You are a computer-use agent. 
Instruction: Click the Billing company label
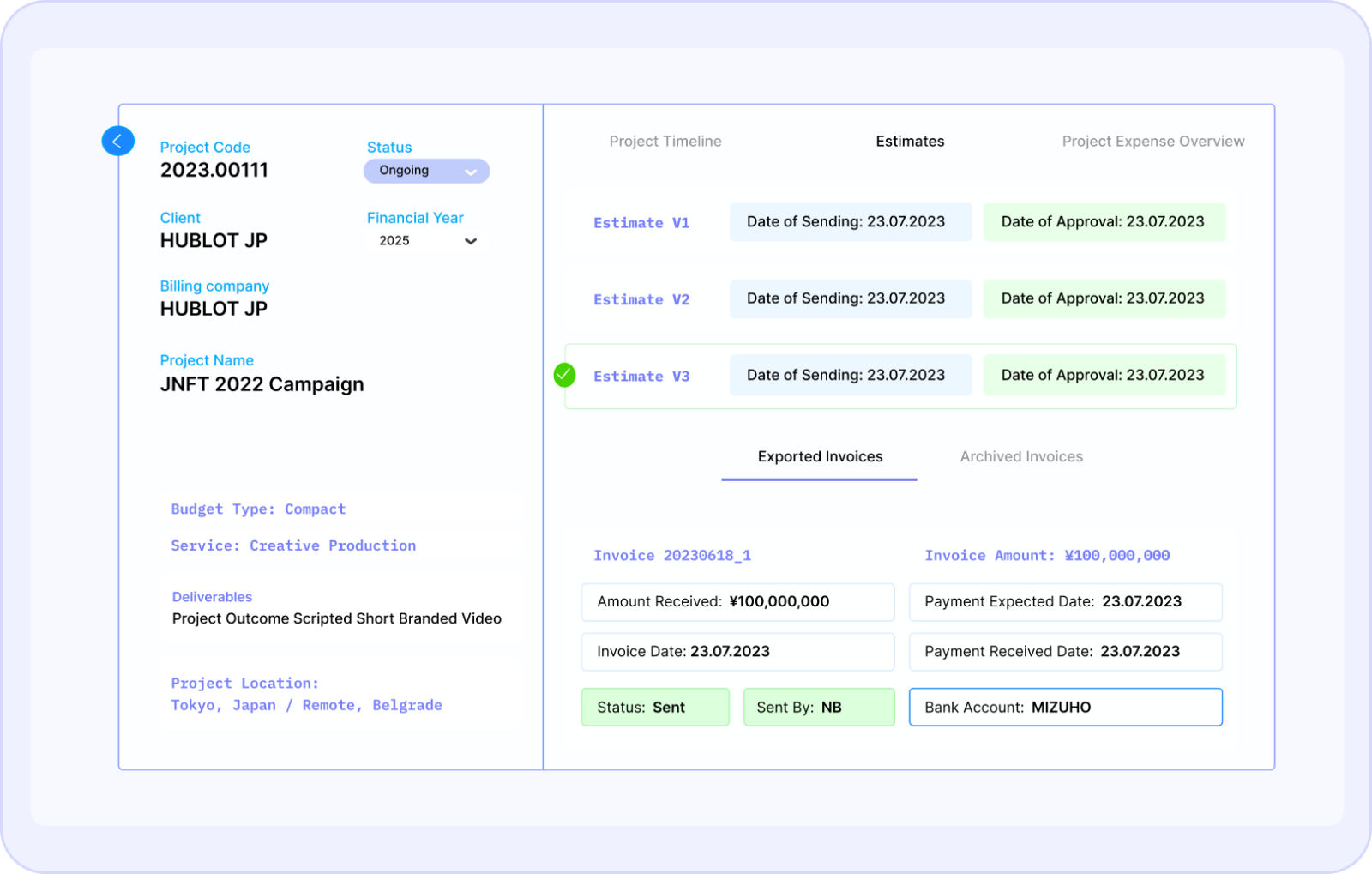(214, 286)
